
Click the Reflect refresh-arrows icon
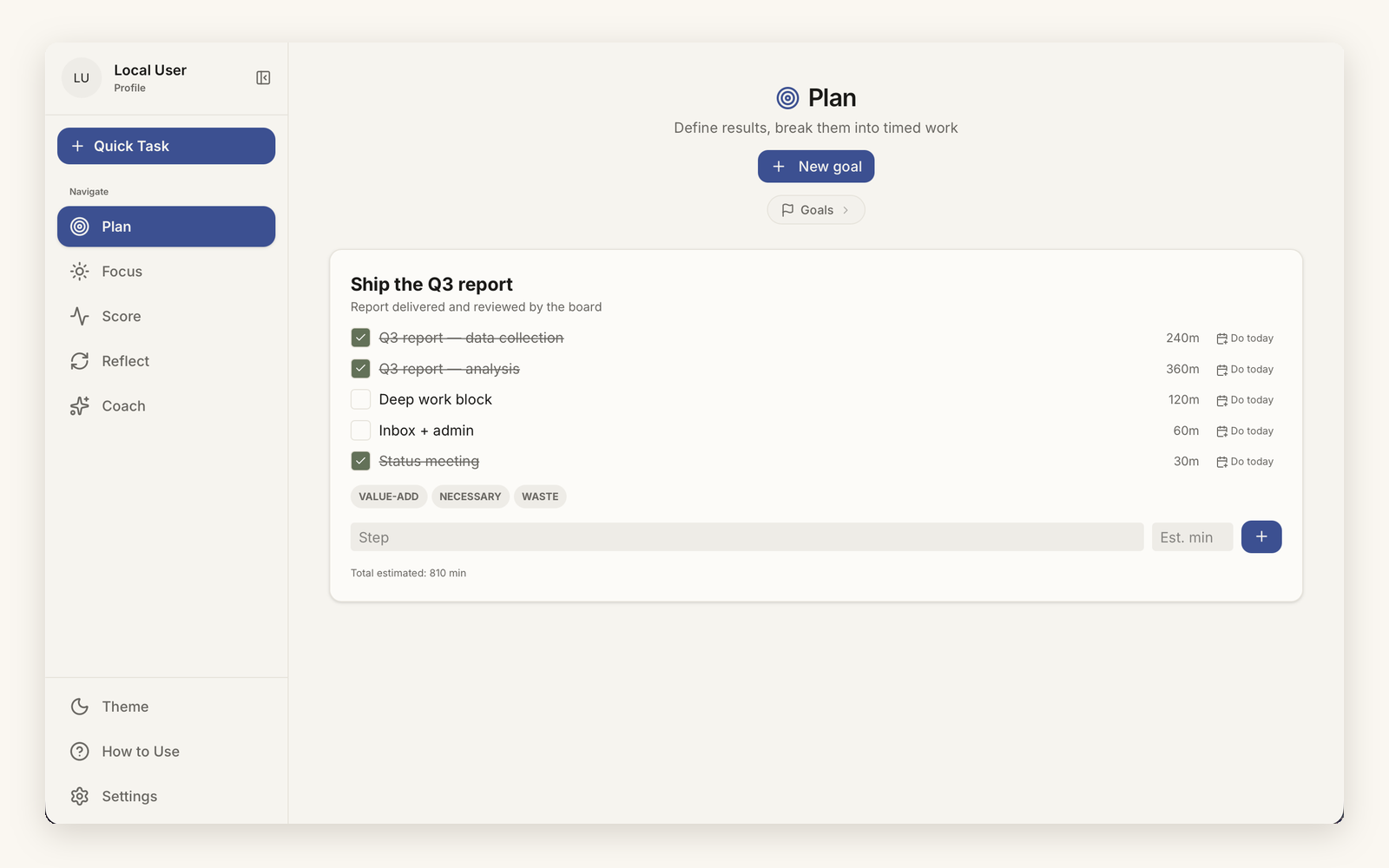point(80,361)
